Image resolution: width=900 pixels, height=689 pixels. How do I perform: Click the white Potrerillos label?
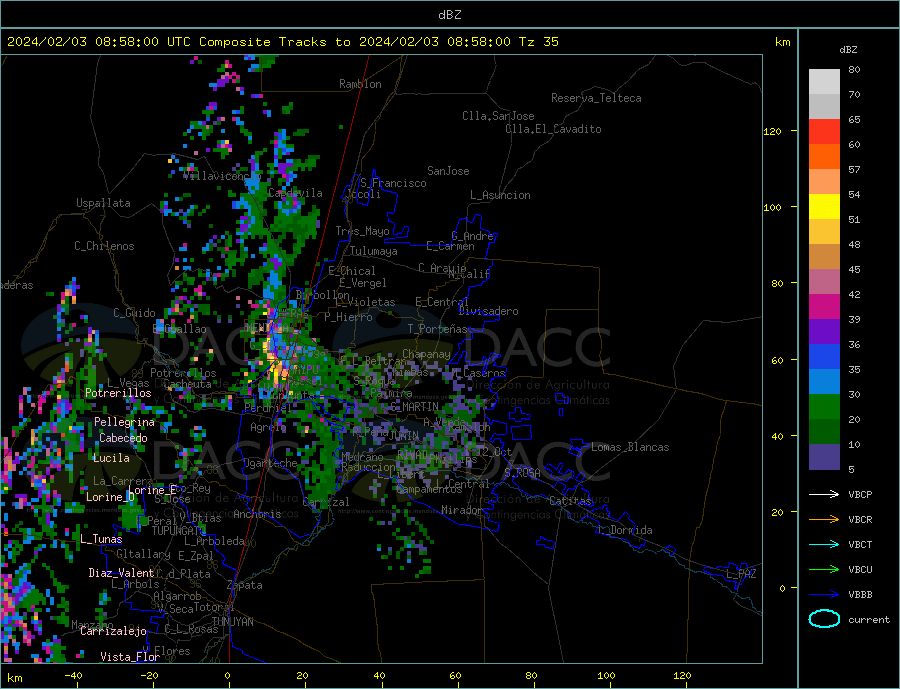(118, 393)
